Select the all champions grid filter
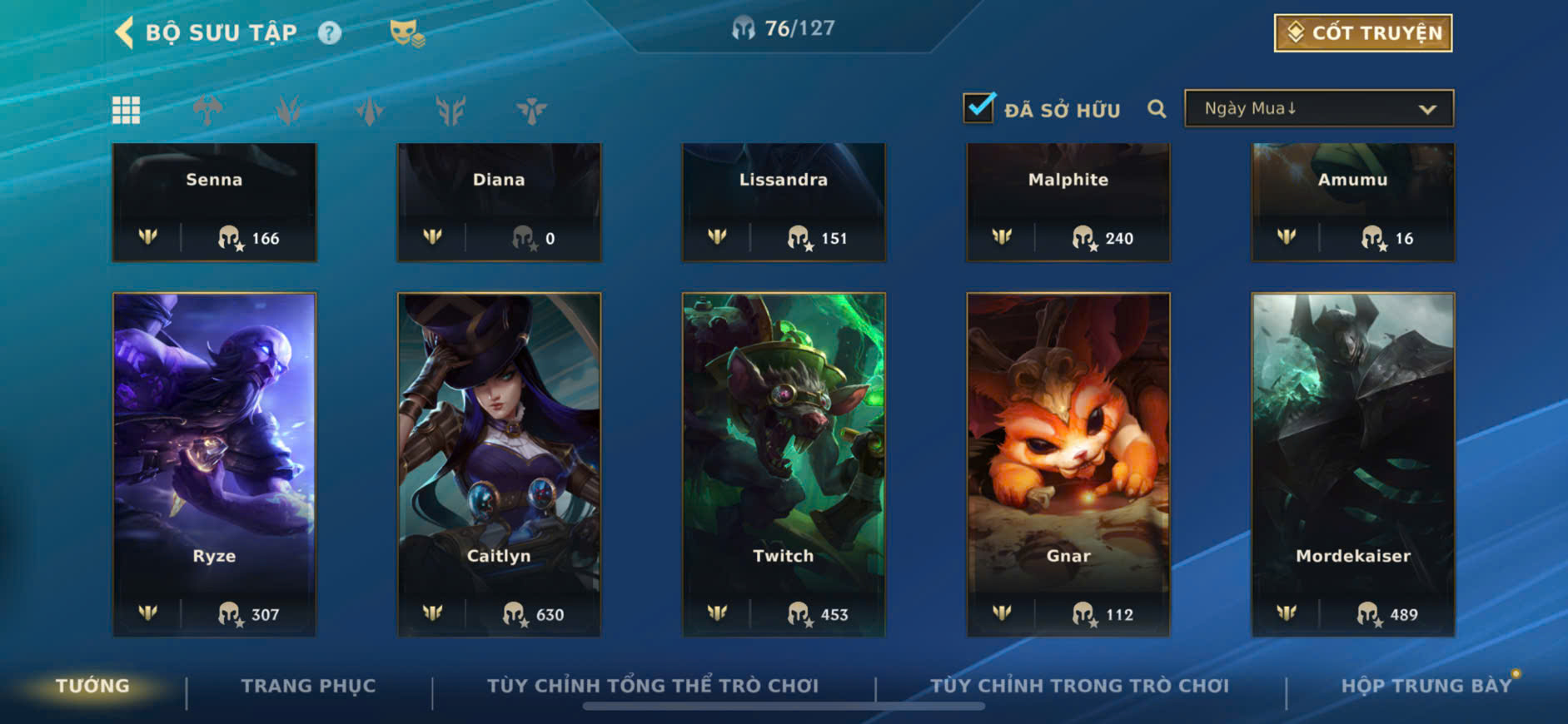 pyautogui.click(x=127, y=110)
